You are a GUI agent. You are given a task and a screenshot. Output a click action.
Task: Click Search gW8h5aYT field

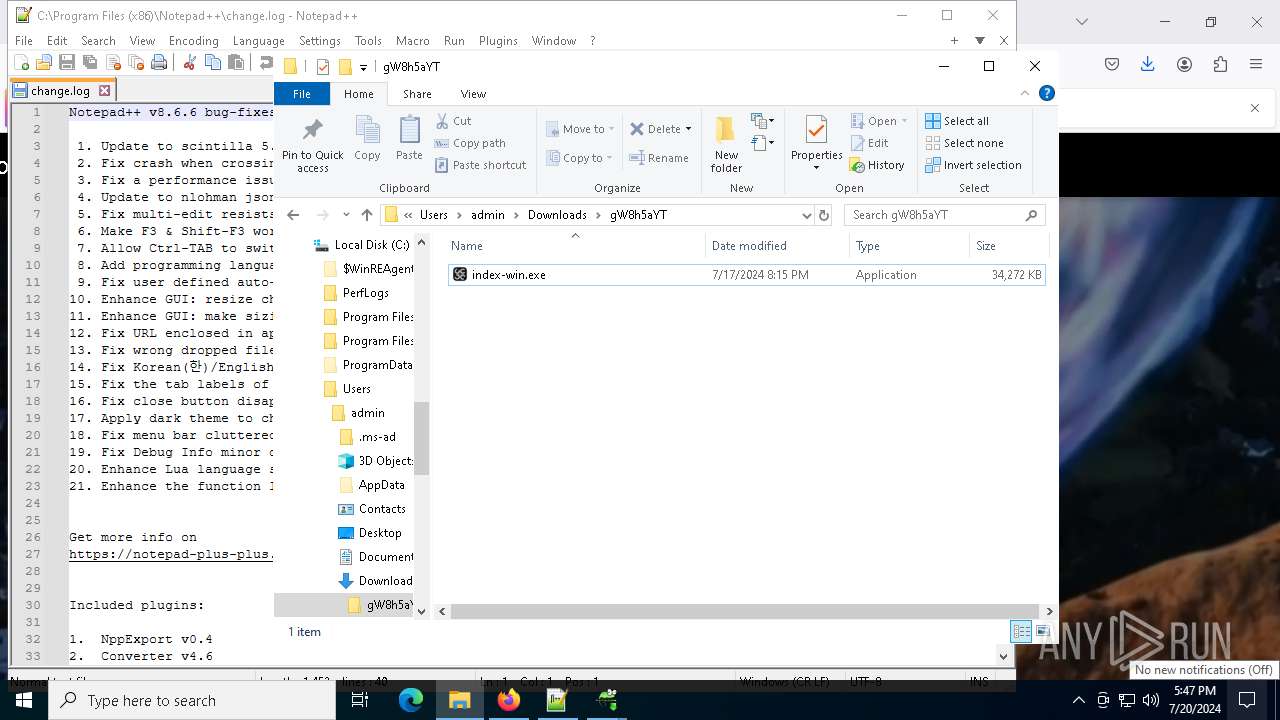pyautogui.click(x=944, y=215)
